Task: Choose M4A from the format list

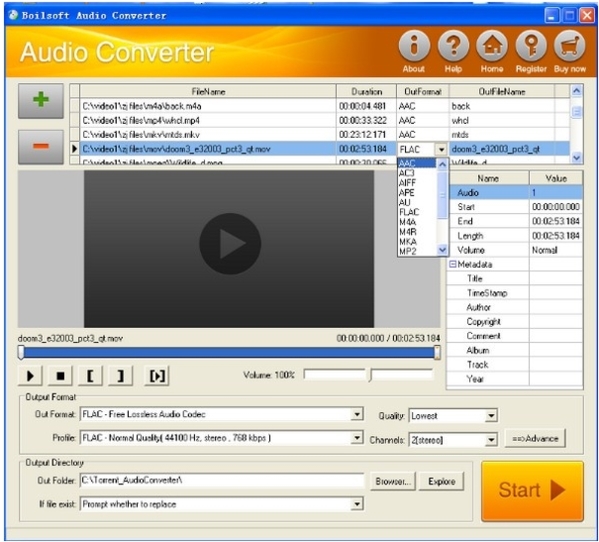Action: click(x=416, y=222)
